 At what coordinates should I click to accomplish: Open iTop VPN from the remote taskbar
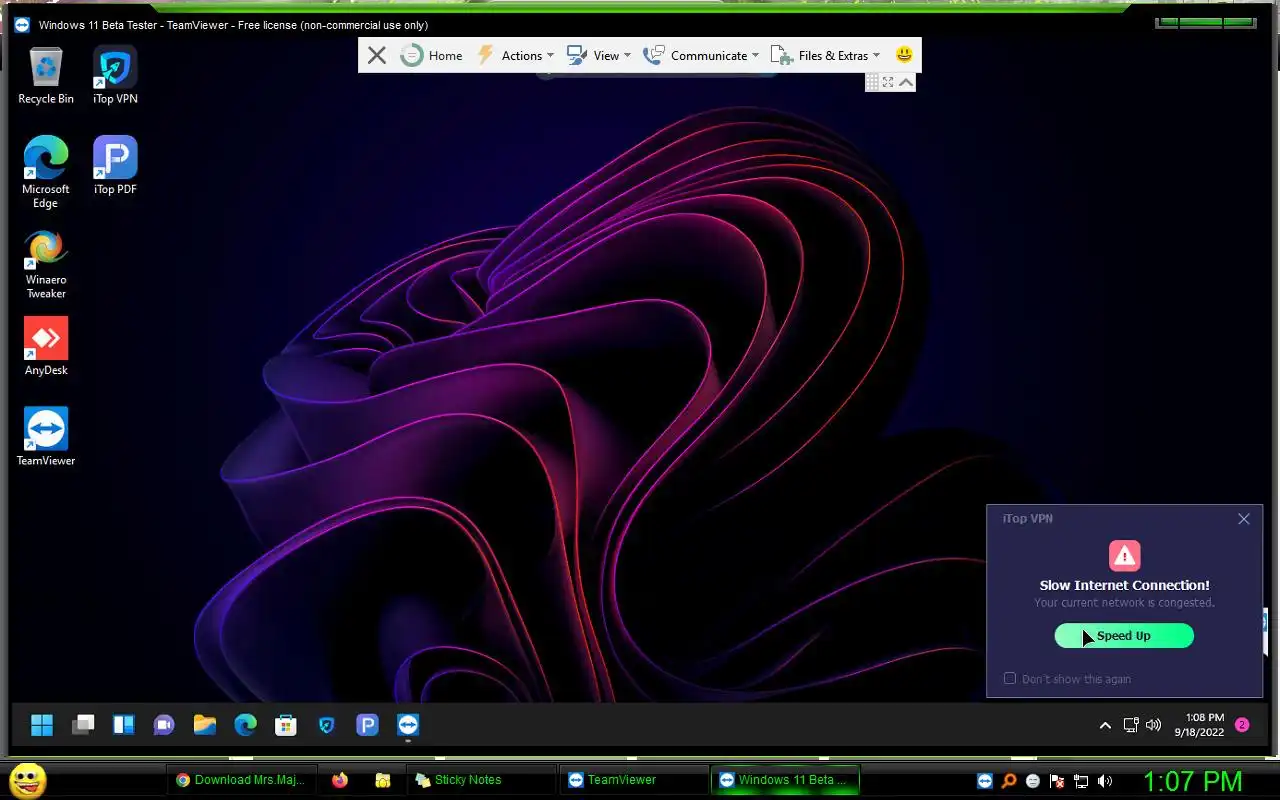pos(326,725)
